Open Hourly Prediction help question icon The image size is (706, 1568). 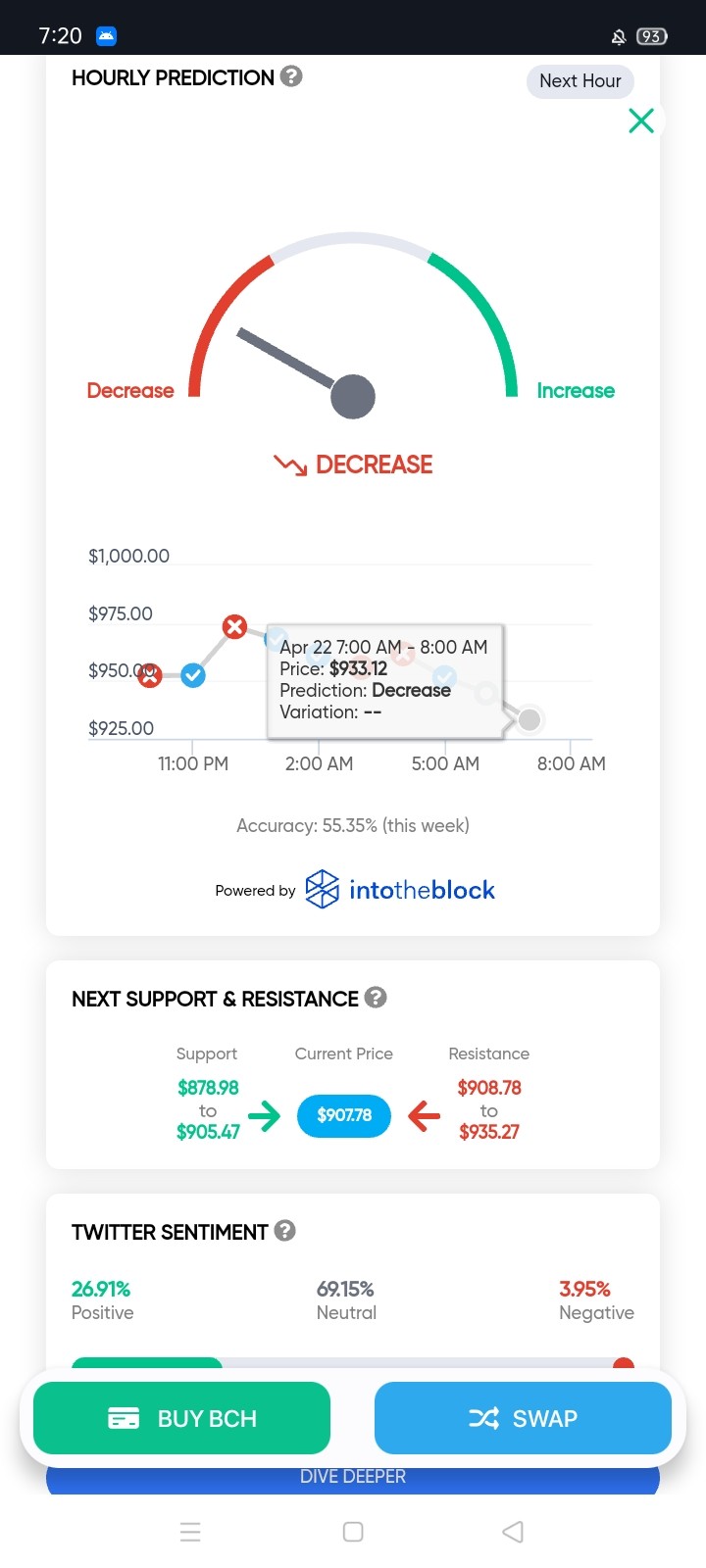point(291,76)
